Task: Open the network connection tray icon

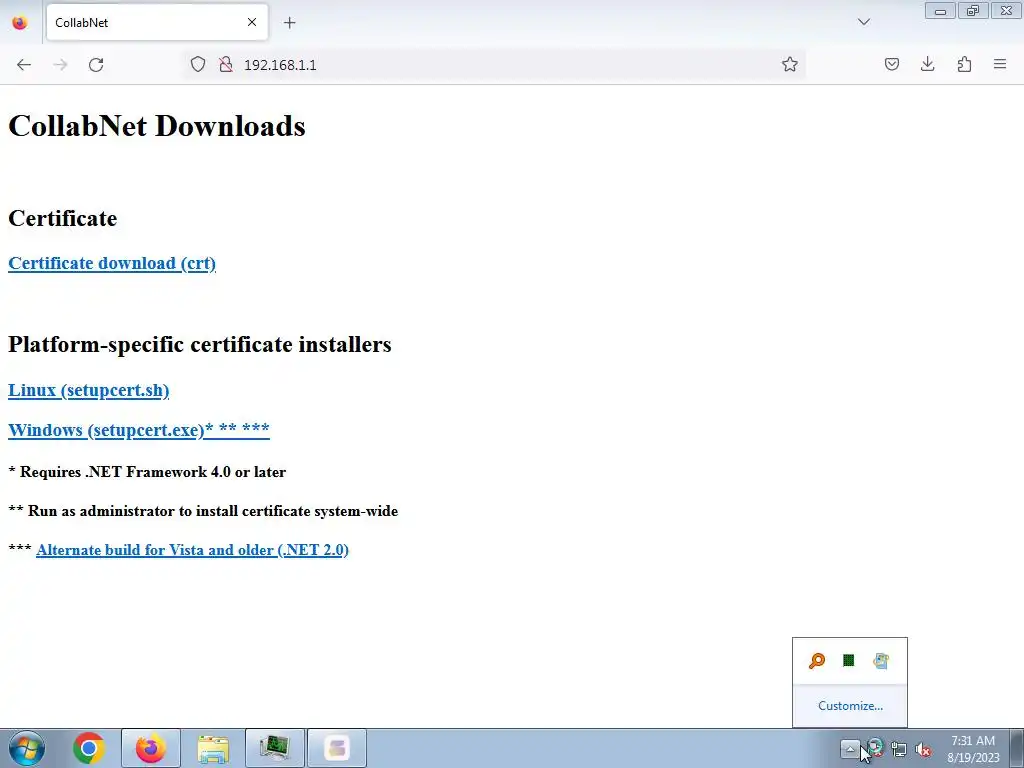Action: click(899, 749)
